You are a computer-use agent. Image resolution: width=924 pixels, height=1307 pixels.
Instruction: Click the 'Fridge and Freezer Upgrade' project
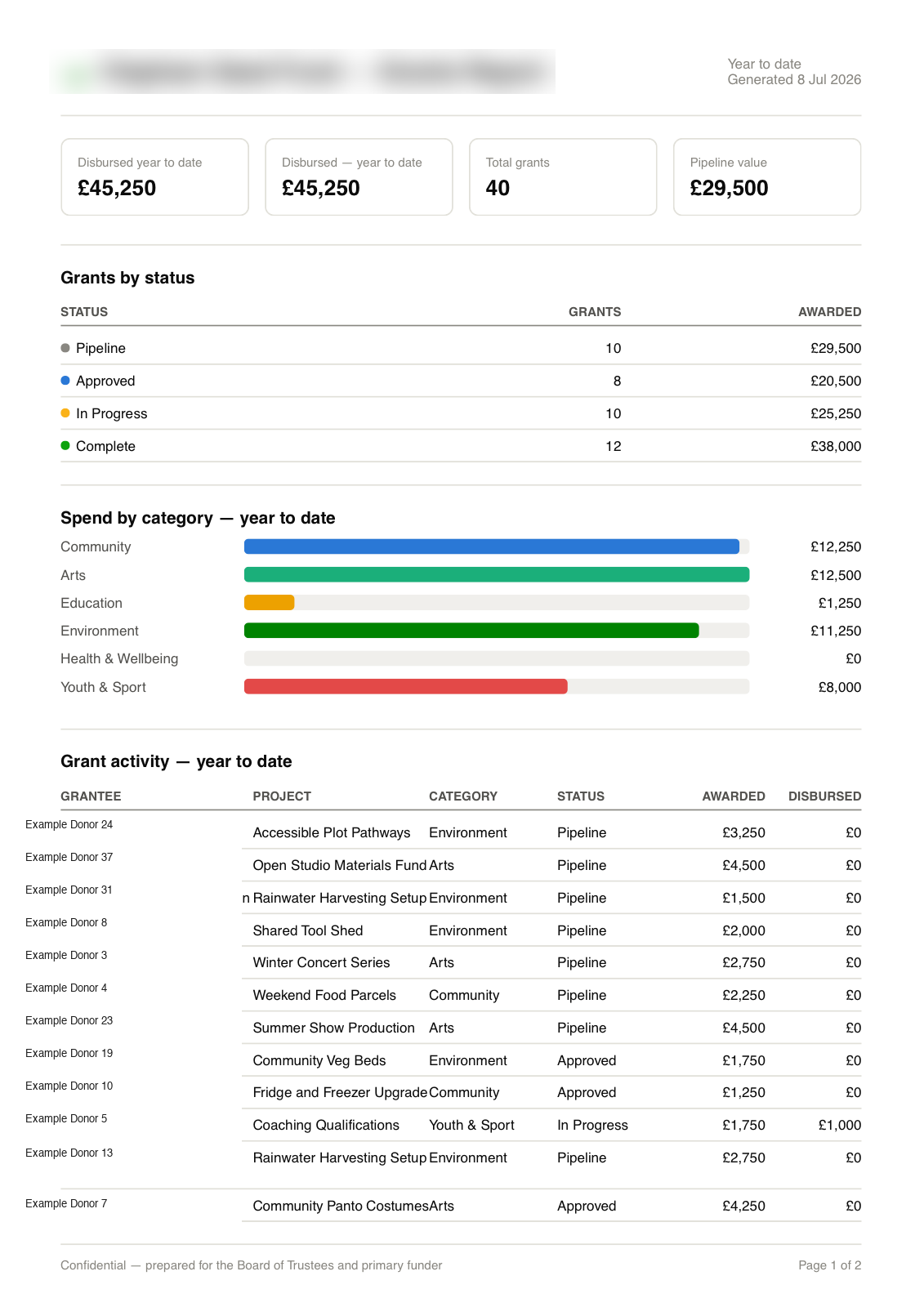tap(340, 1092)
